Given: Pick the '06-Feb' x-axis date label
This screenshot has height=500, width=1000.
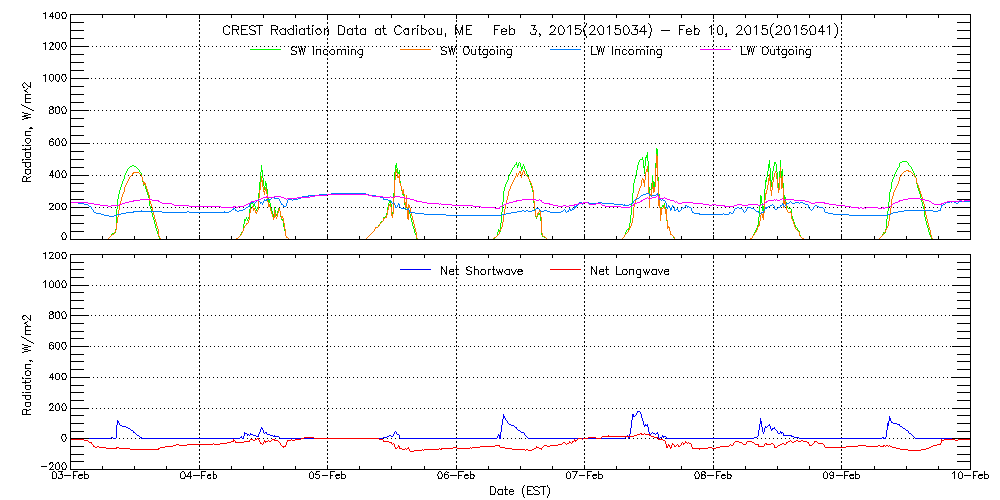Looking at the screenshot, I should 456,477.
